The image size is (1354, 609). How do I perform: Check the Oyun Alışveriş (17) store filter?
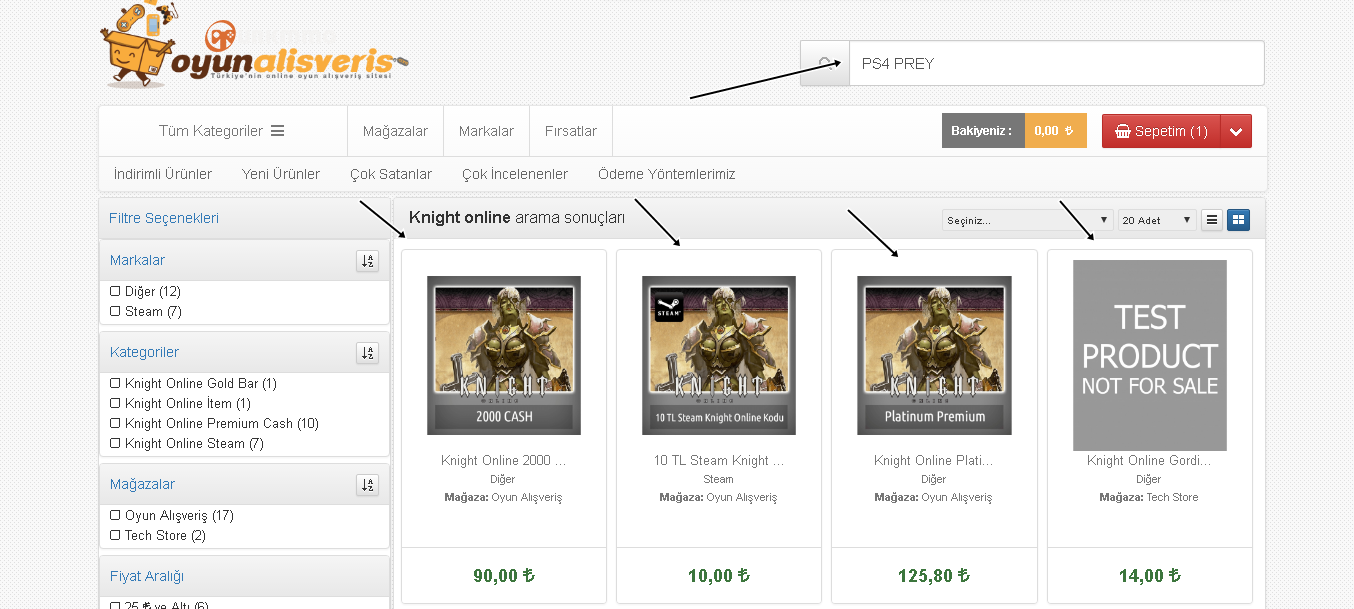pos(115,516)
